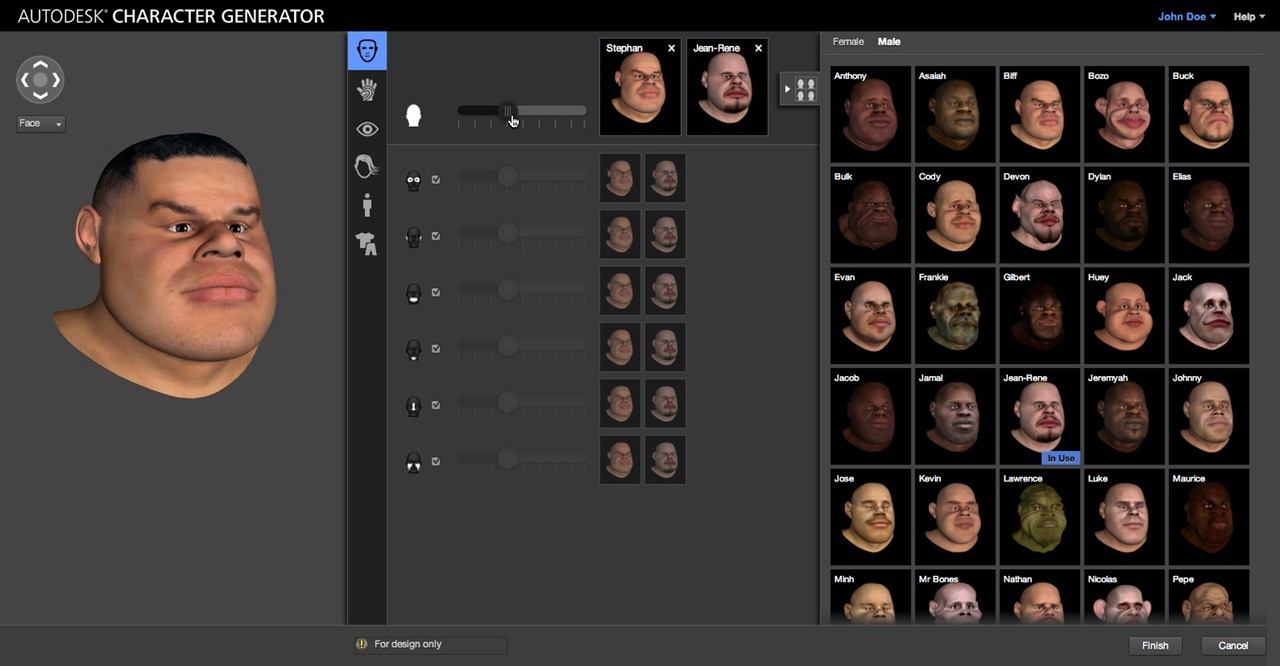
Task: Open the Body category icon
Action: click(x=367, y=205)
